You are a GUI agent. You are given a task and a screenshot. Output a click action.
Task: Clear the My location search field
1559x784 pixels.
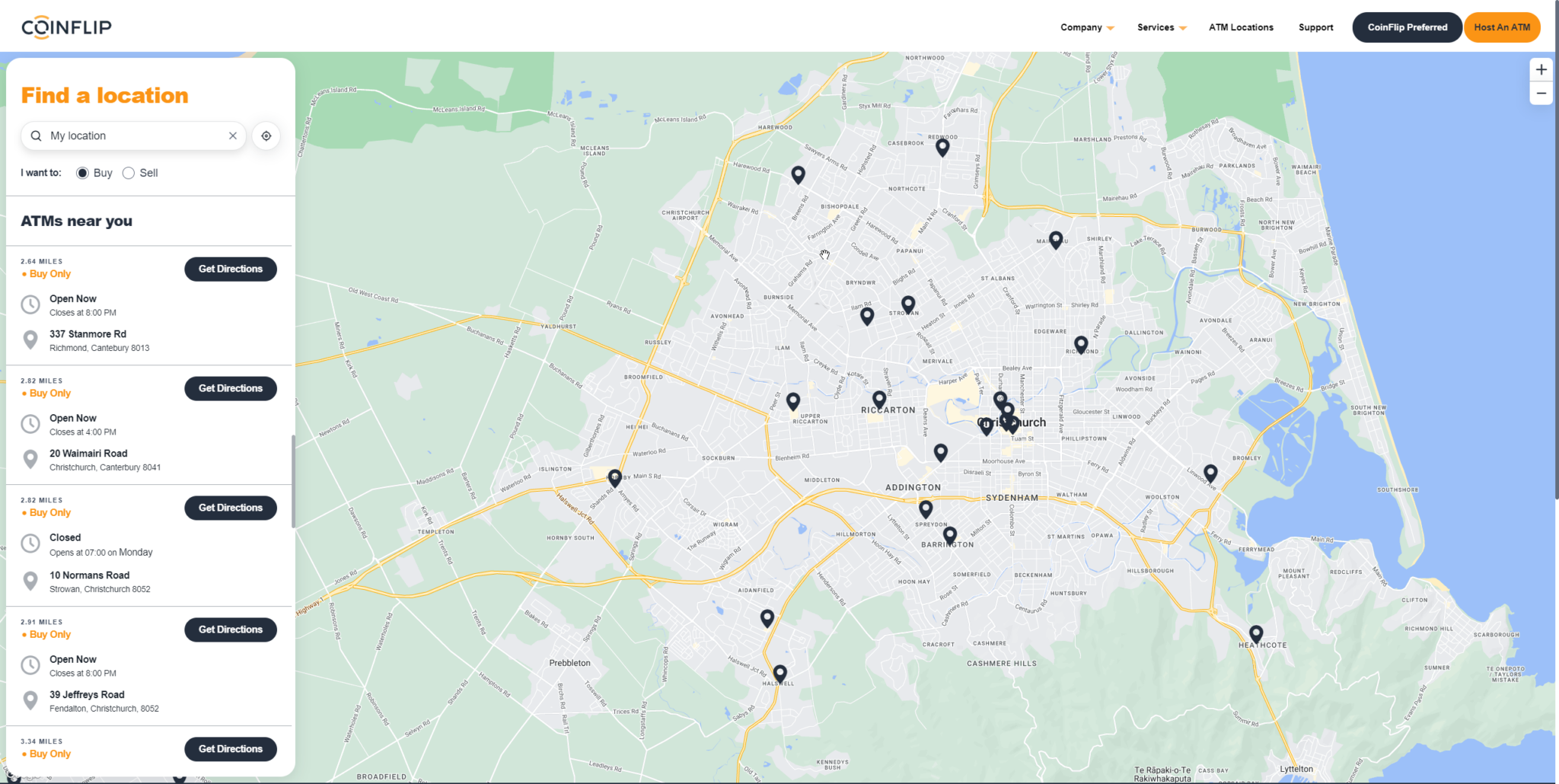pyautogui.click(x=233, y=135)
